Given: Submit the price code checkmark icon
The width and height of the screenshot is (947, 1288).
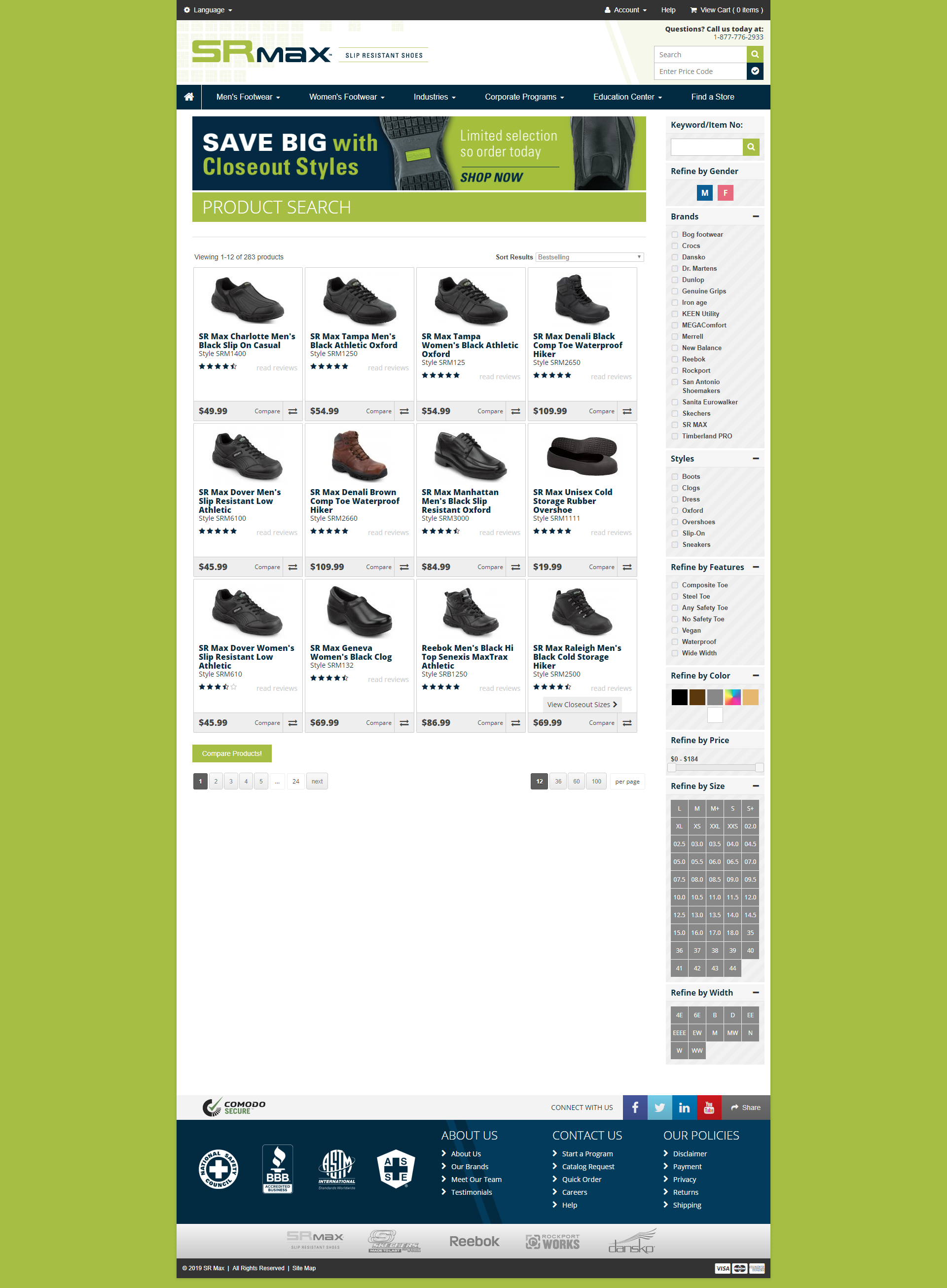Looking at the screenshot, I should tap(755, 71).
